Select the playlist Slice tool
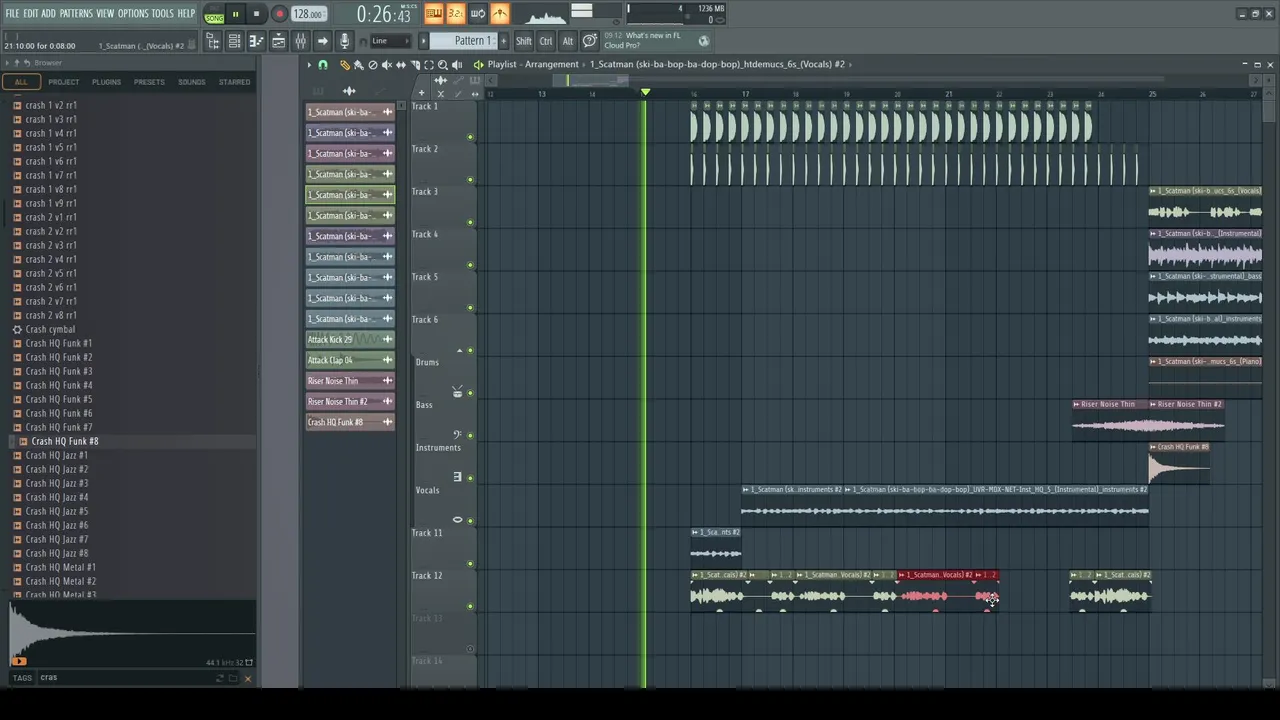The image size is (1280, 720). point(415,65)
